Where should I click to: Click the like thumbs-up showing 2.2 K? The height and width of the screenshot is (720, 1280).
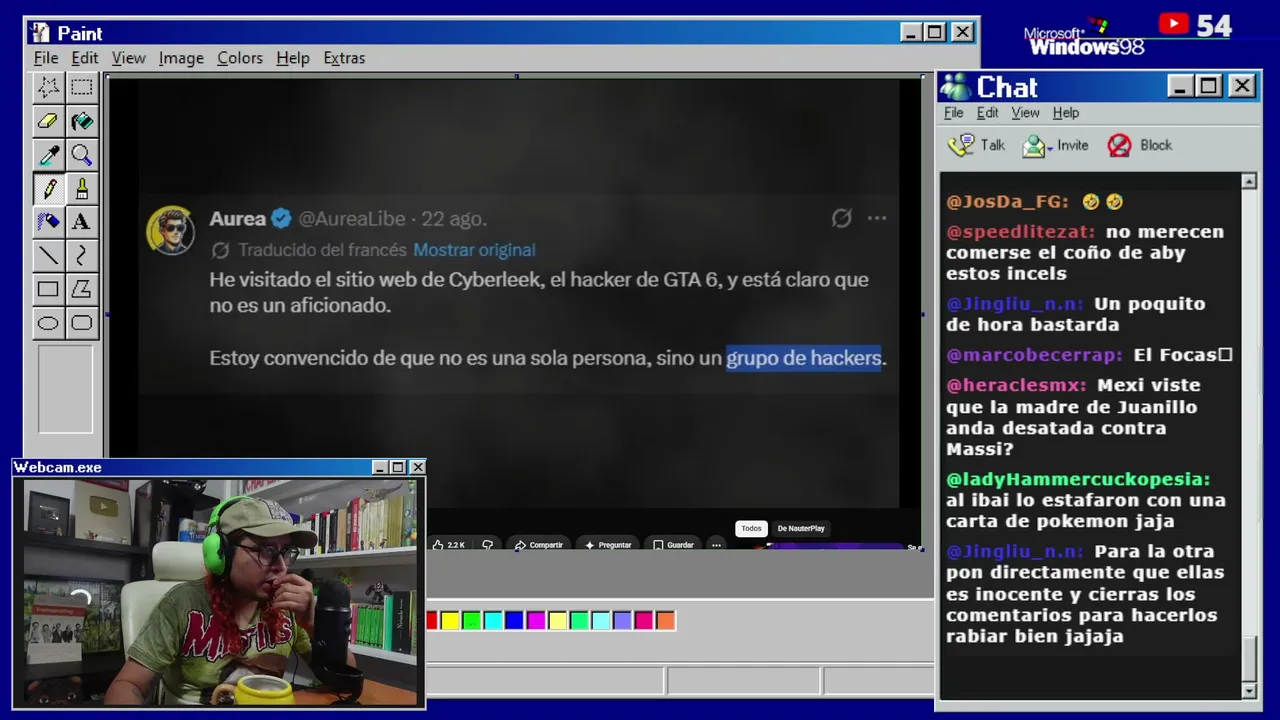pyautogui.click(x=449, y=545)
